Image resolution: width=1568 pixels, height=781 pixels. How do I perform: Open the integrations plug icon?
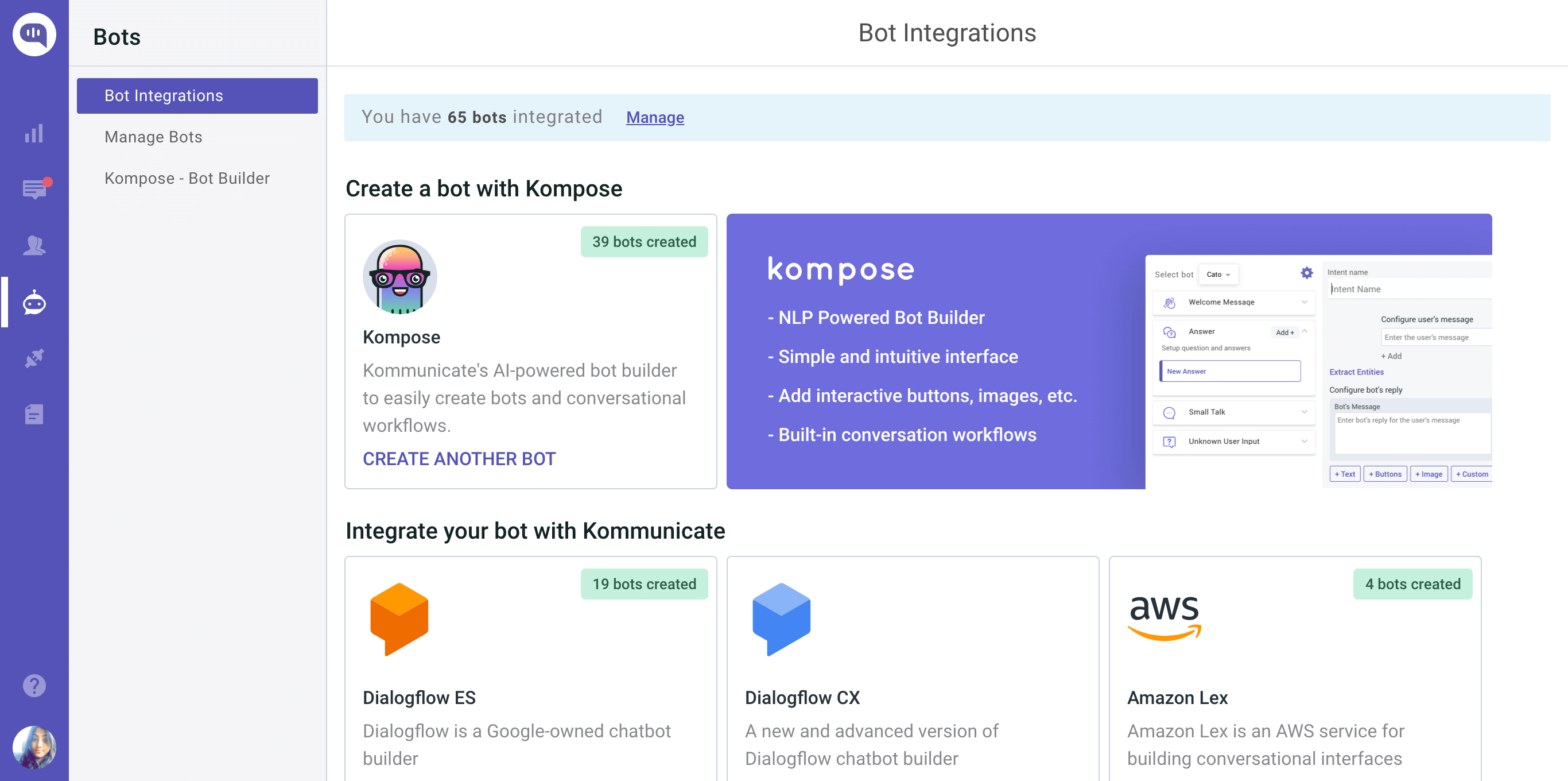point(34,358)
